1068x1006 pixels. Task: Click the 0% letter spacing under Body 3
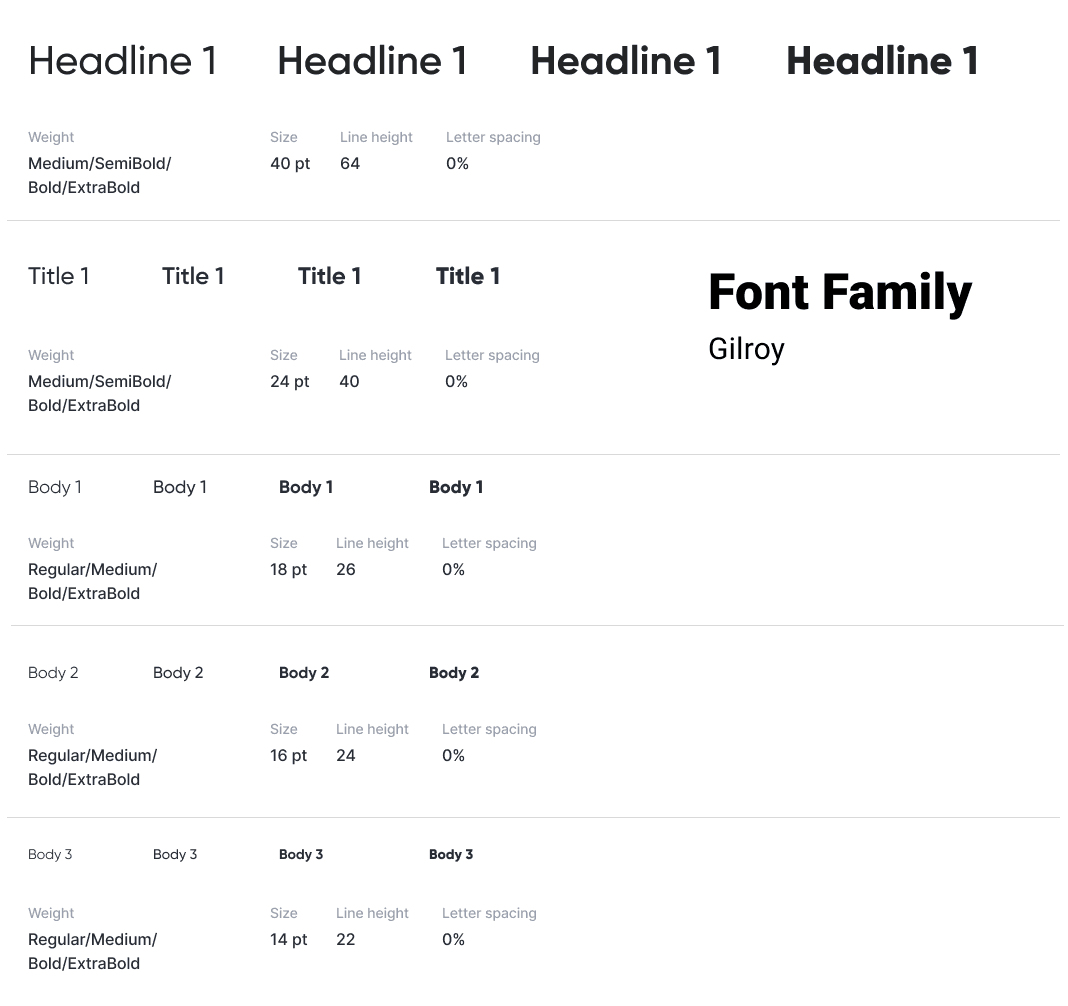click(x=453, y=939)
